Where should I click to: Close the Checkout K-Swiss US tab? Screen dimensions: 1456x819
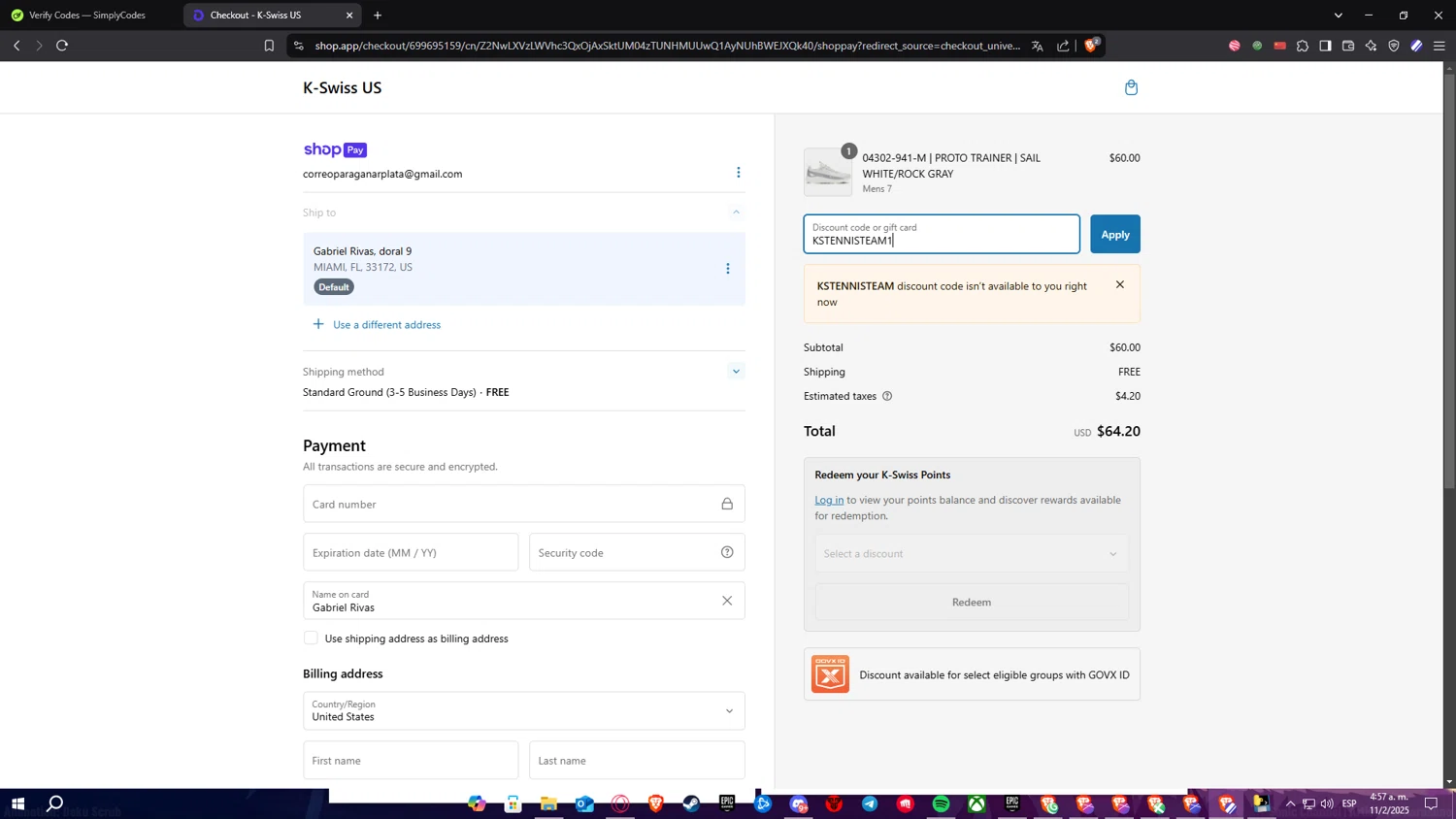[349, 16]
